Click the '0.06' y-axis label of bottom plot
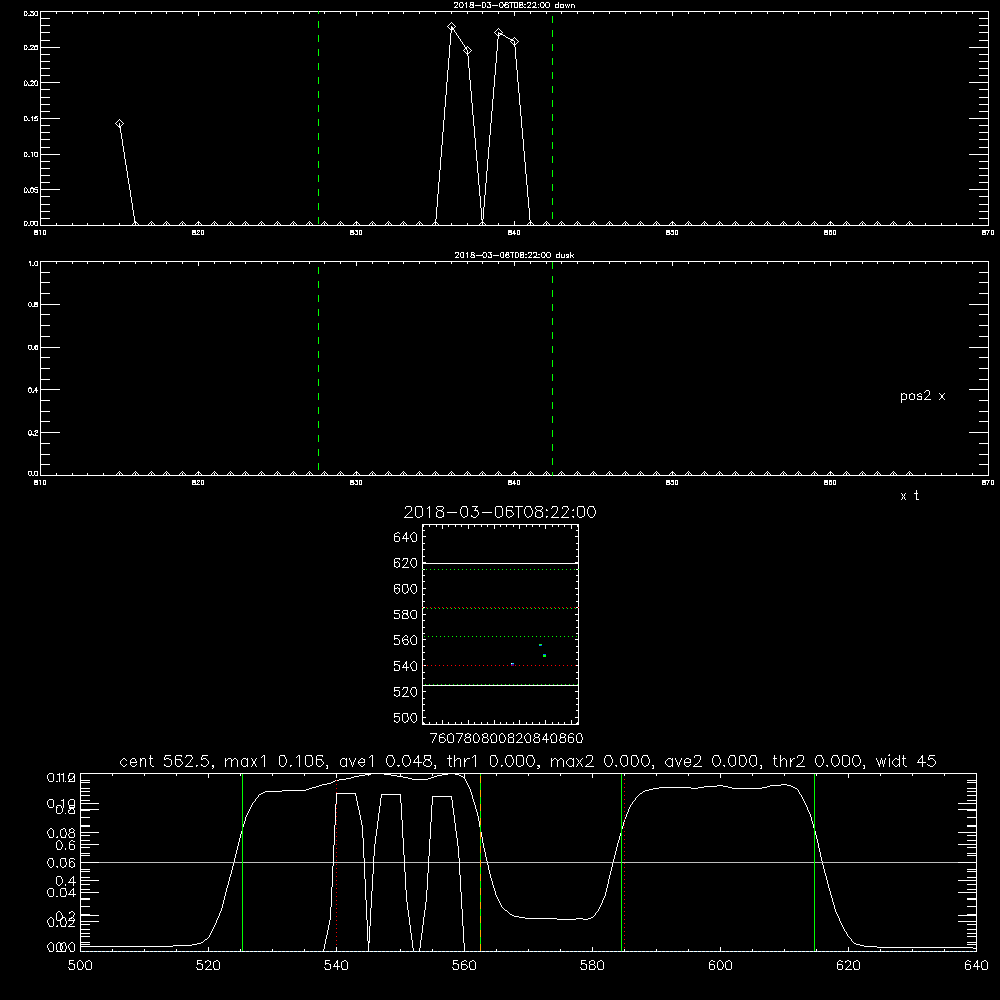The image size is (1000, 1000). point(62,863)
